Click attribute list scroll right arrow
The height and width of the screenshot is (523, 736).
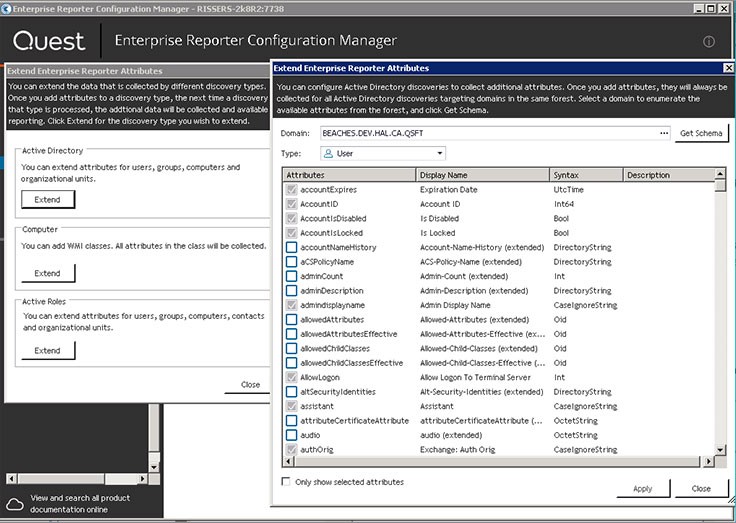pyautogui.click(x=708, y=461)
